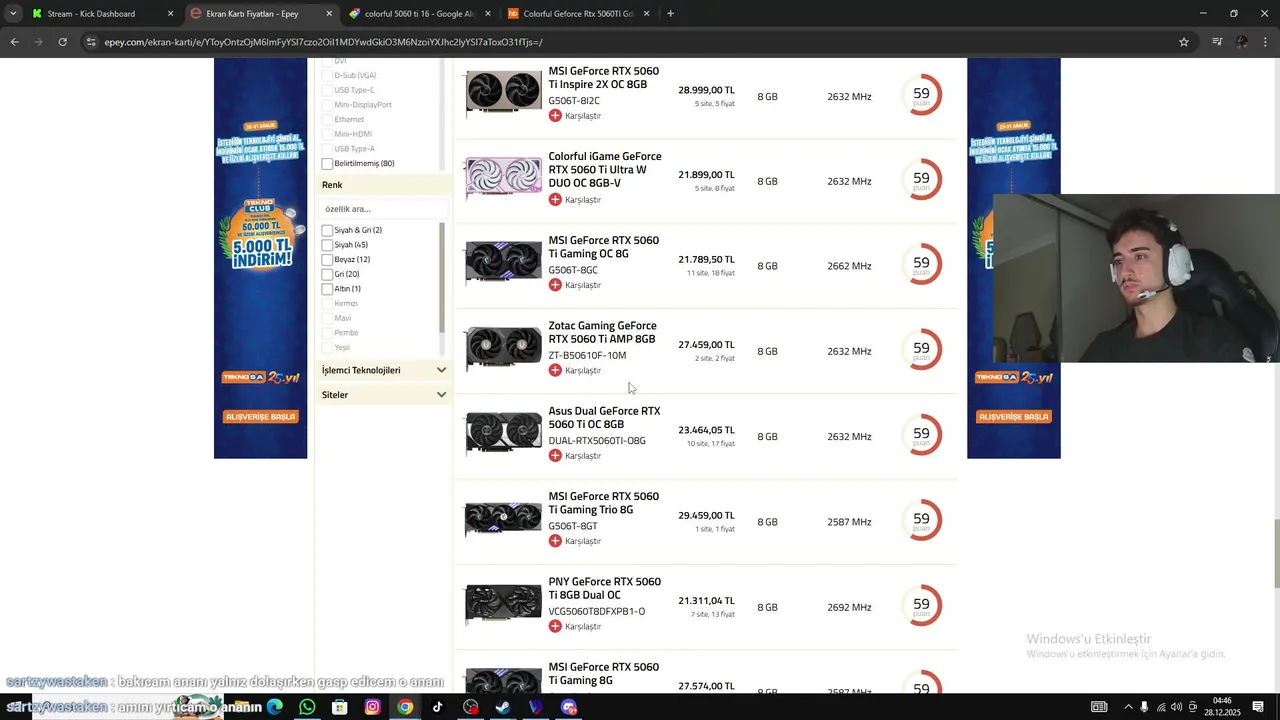1280x720 pixels.
Task: Open PNY GeForce RTX 5060 Ti 8GB Dual OC
Action: tap(604, 588)
